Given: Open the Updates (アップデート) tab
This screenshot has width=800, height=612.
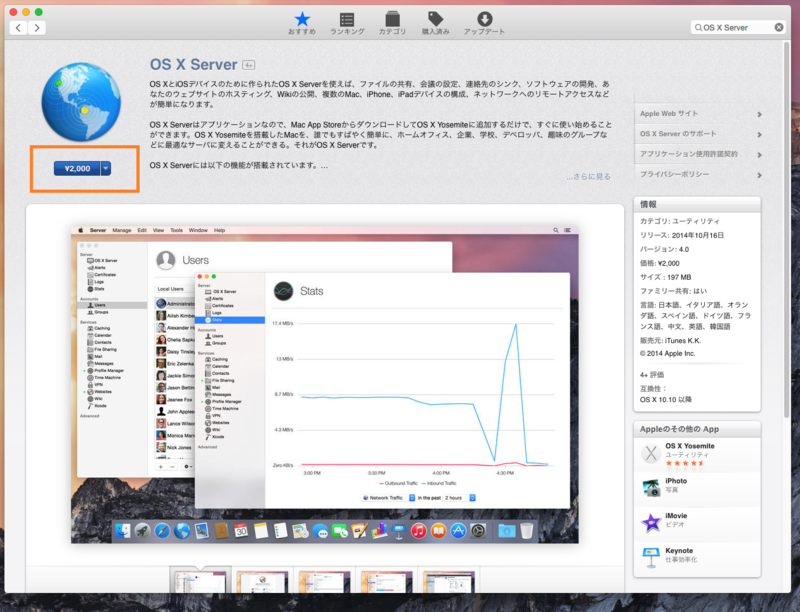Looking at the screenshot, I should point(484,23).
